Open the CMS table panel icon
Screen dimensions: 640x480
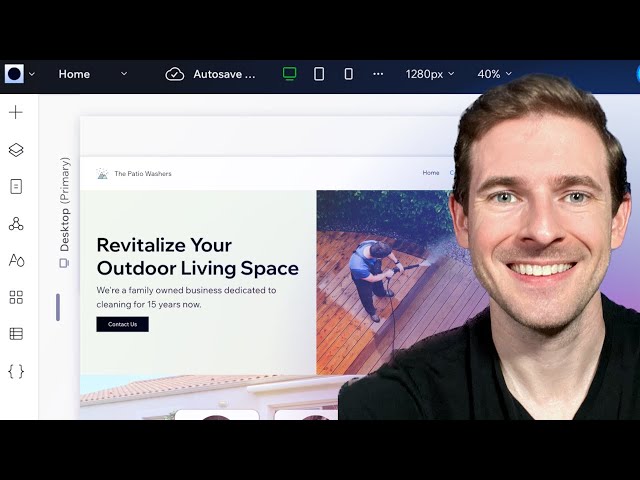16,334
